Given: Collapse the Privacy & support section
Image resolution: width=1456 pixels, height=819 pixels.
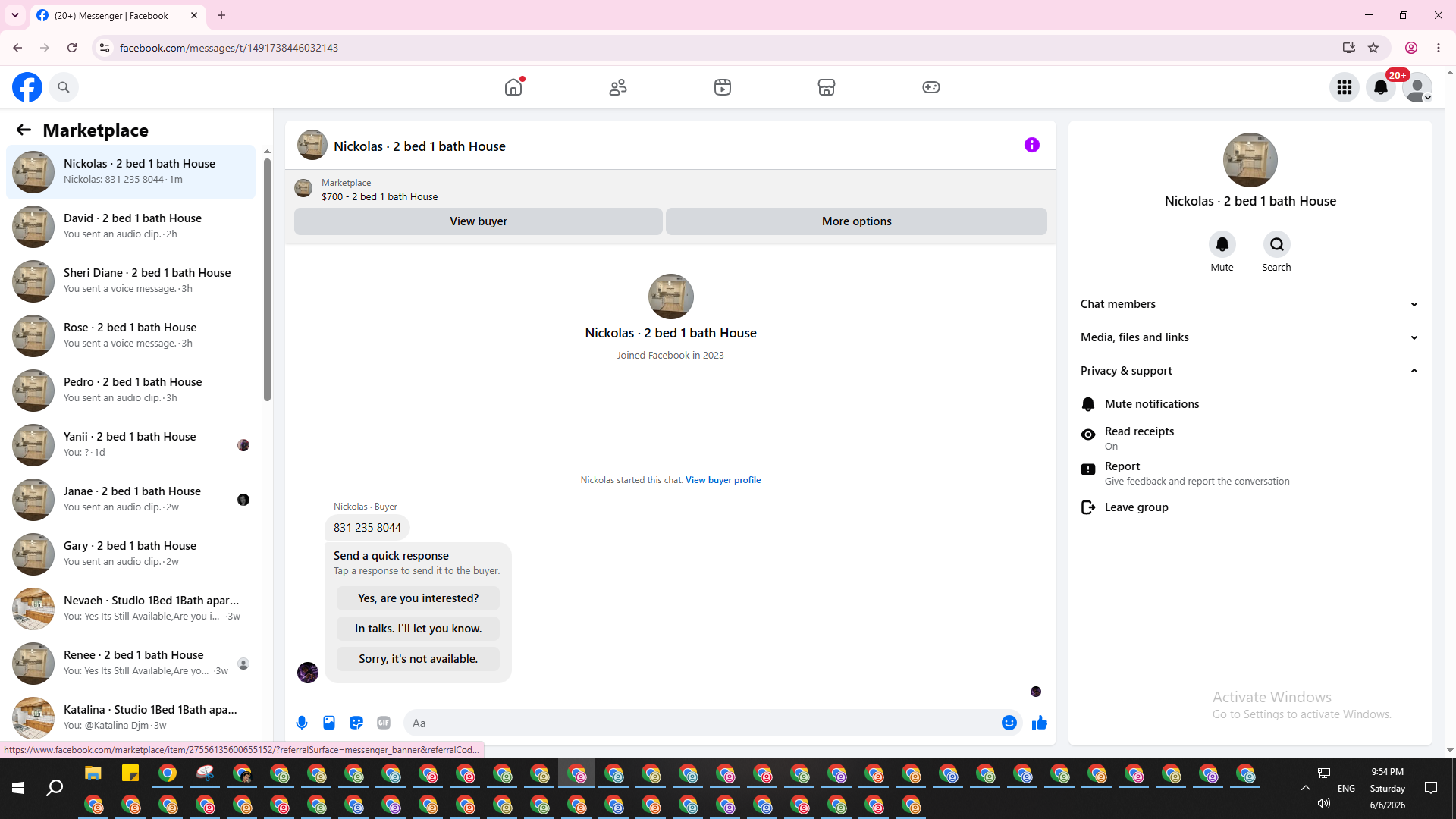Looking at the screenshot, I should (1250, 371).
